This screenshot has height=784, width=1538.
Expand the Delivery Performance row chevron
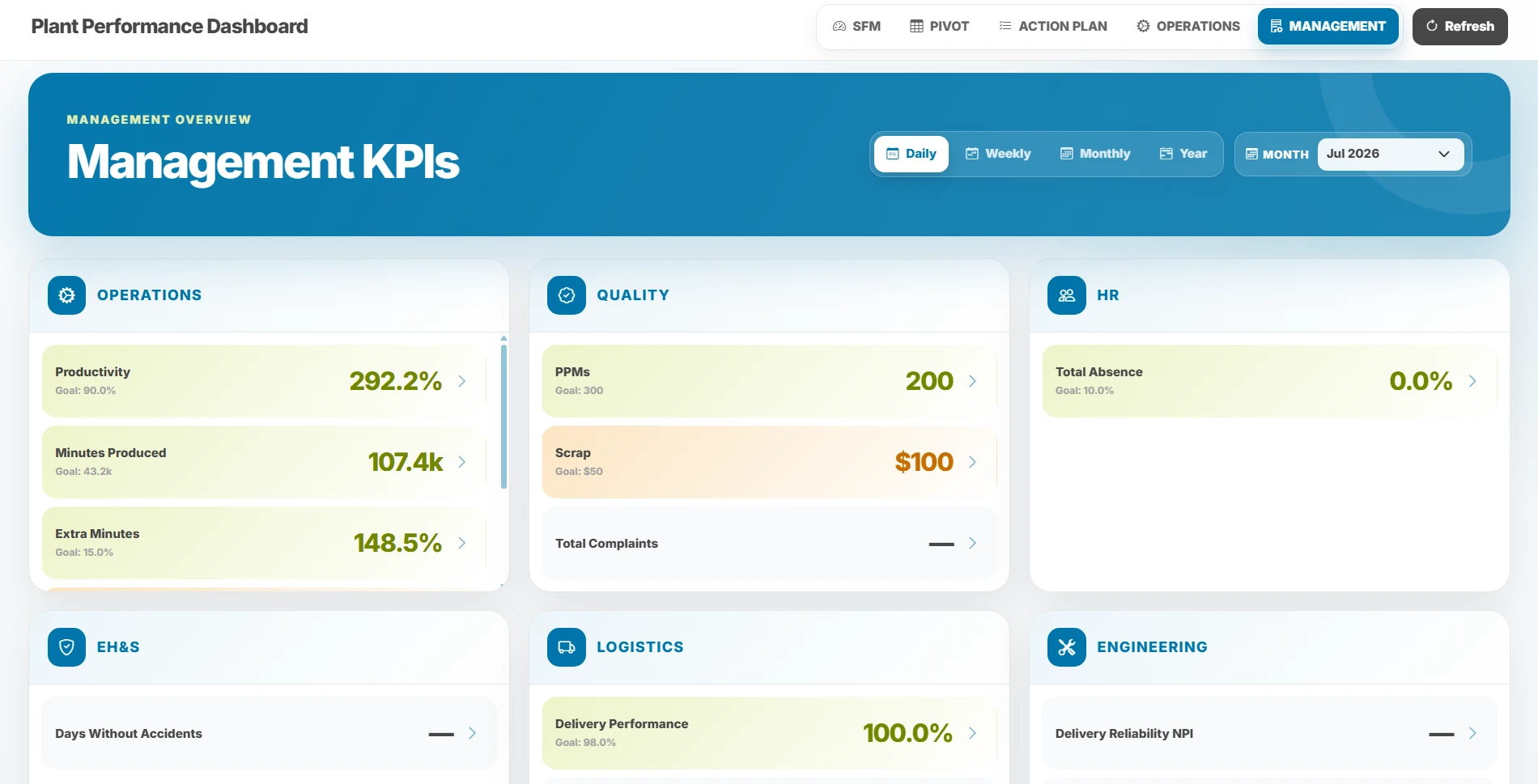click(972, 733)
